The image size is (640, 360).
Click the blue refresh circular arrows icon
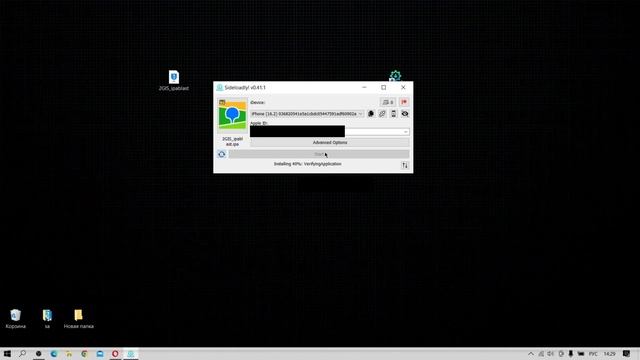[222, 154]
